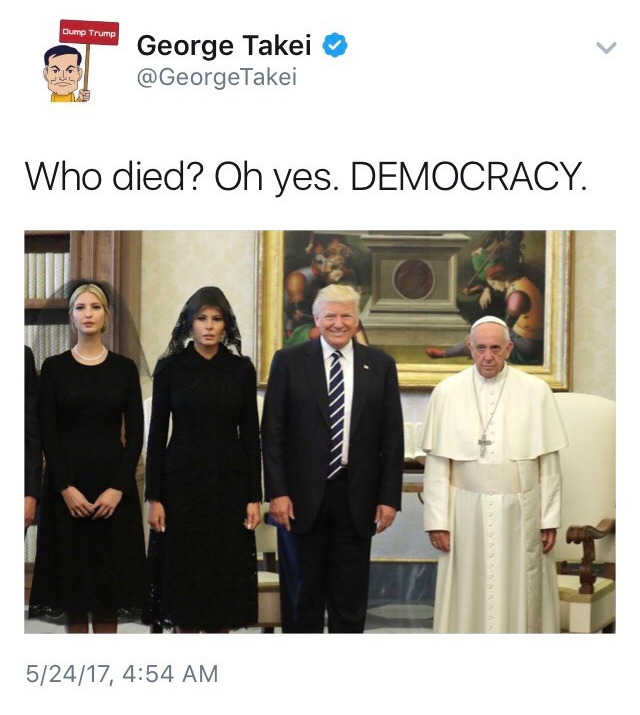Click the white skullcap in the photo
640x715 pixels.
tap(489, 322)
